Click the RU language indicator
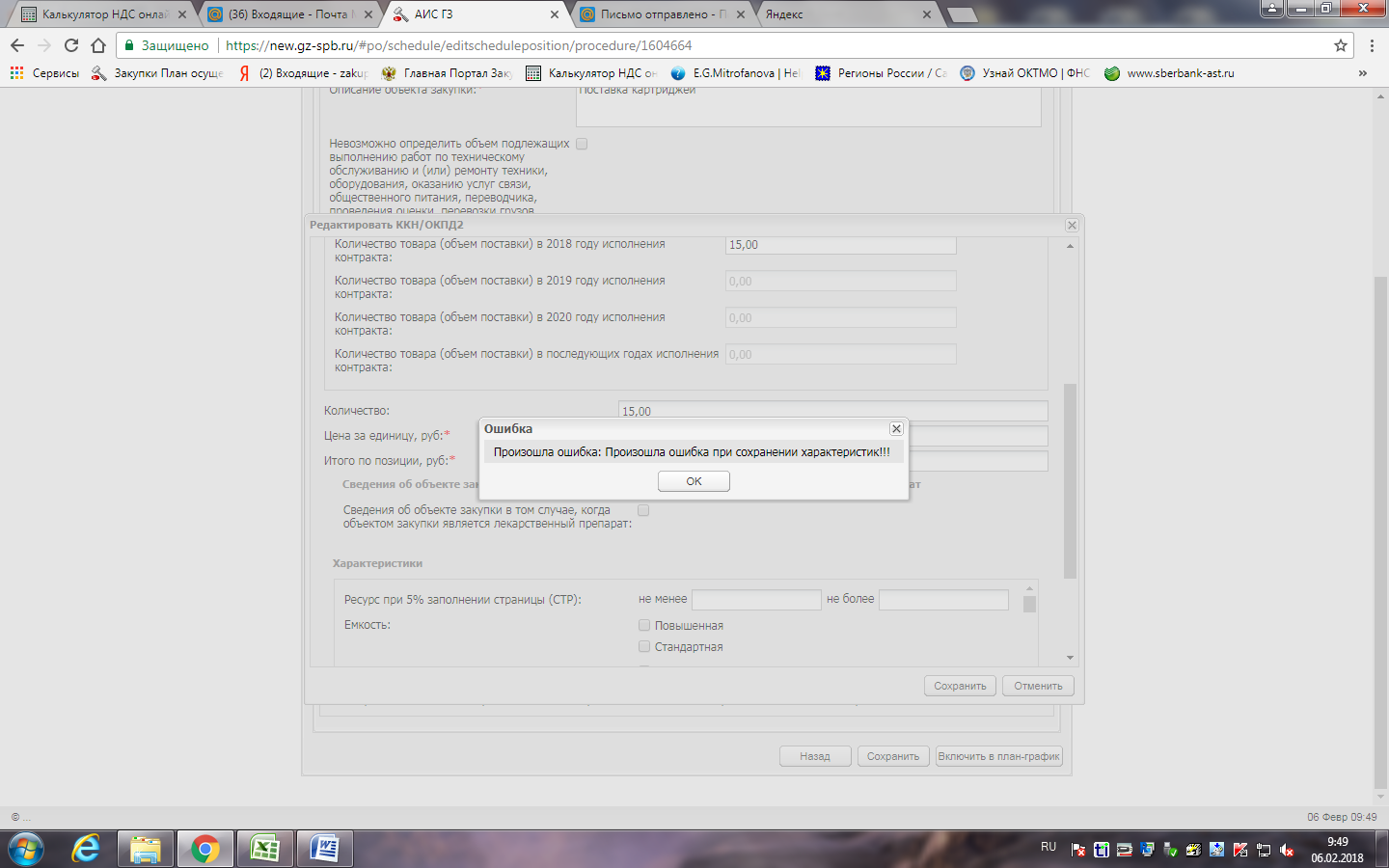The image size is (1389, 868). pyautogui.click(x=1049, y=847)
